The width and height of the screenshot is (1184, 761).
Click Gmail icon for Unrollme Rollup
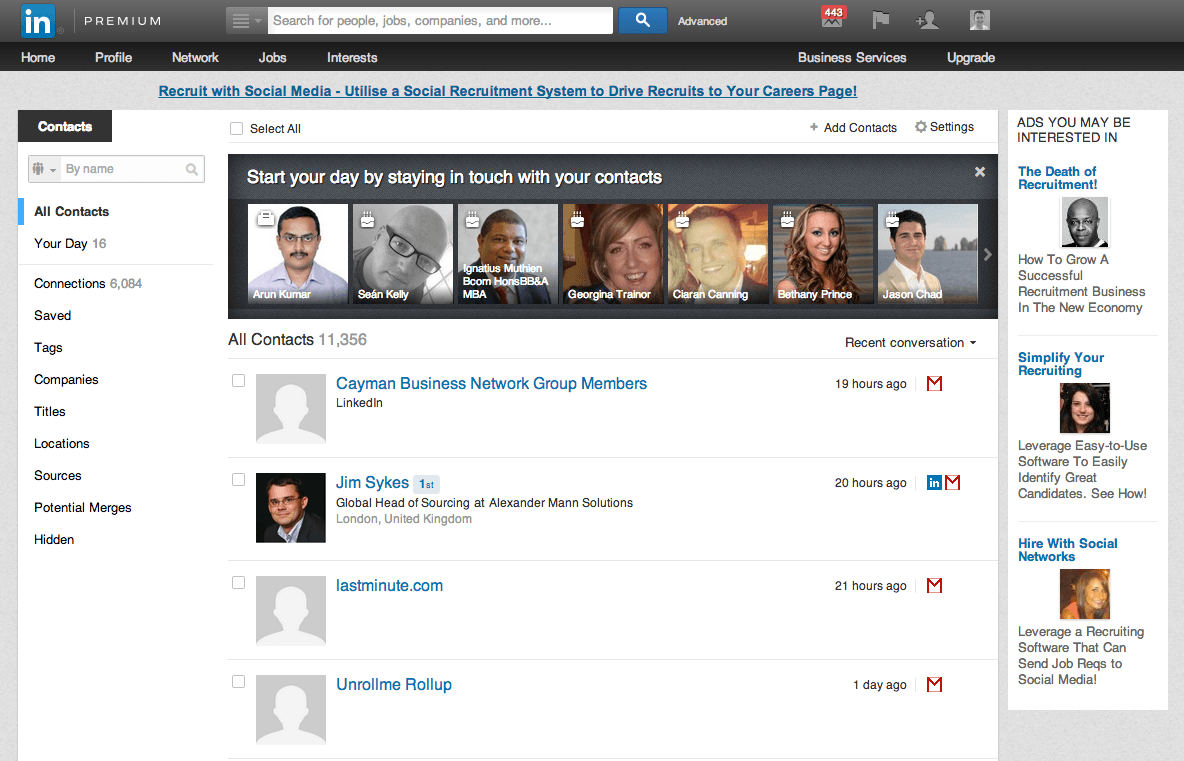tap(934, 684)
